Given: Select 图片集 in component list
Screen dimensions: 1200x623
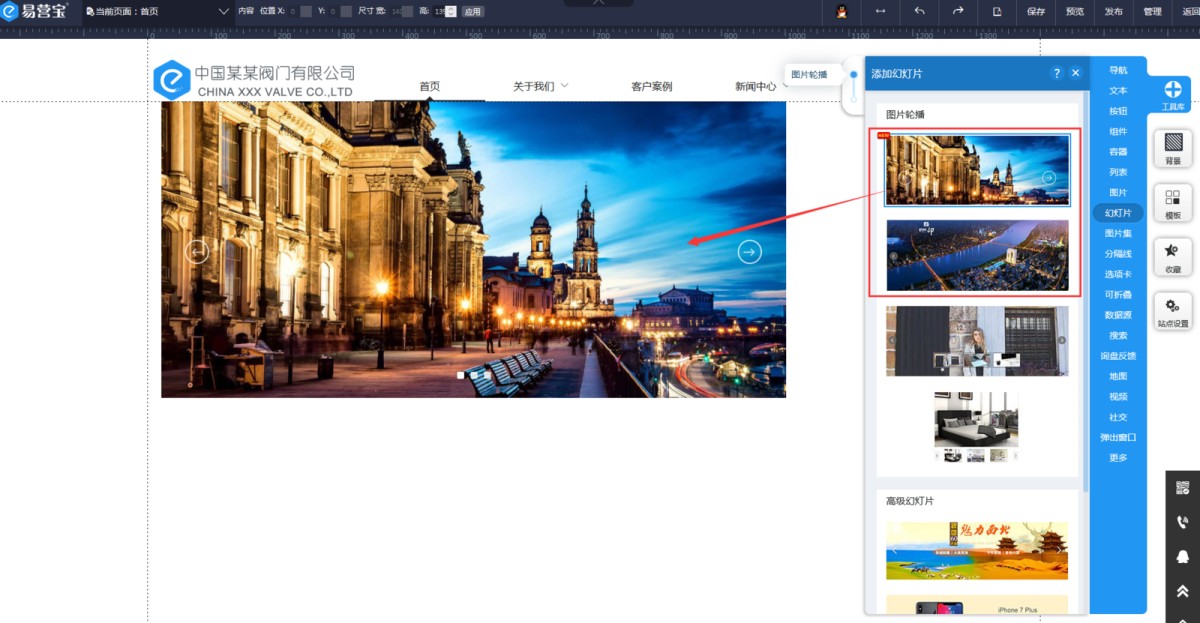Looking at the screenshot, I should [1118, 233].
